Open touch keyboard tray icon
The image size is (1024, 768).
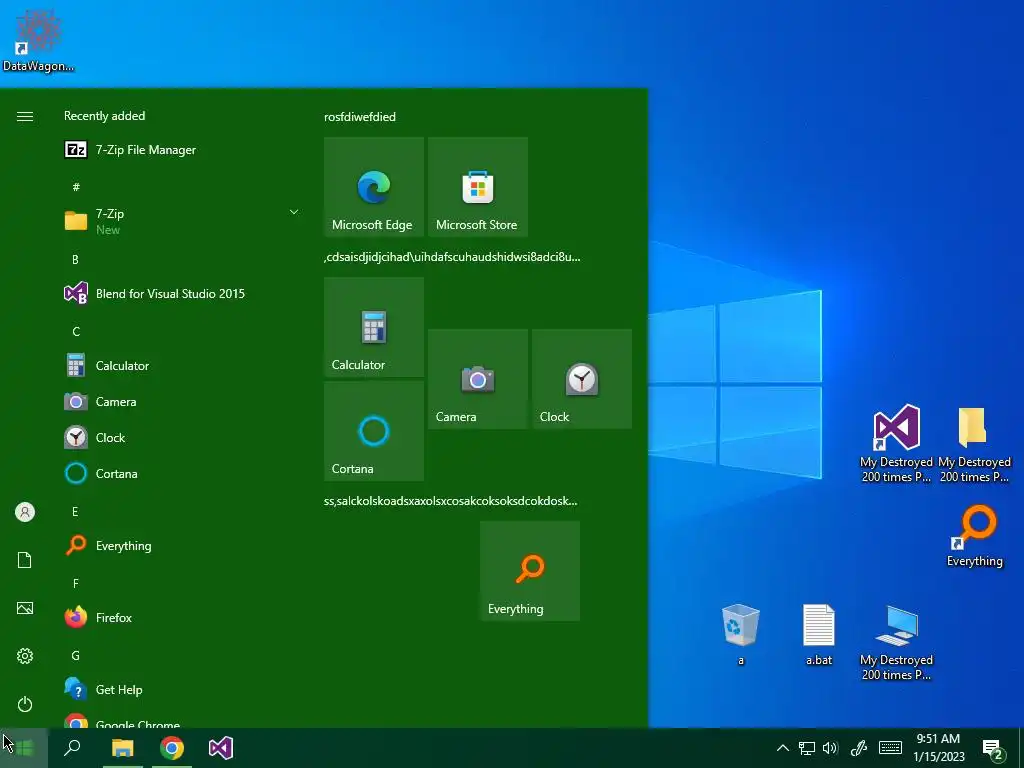point(890,748)
